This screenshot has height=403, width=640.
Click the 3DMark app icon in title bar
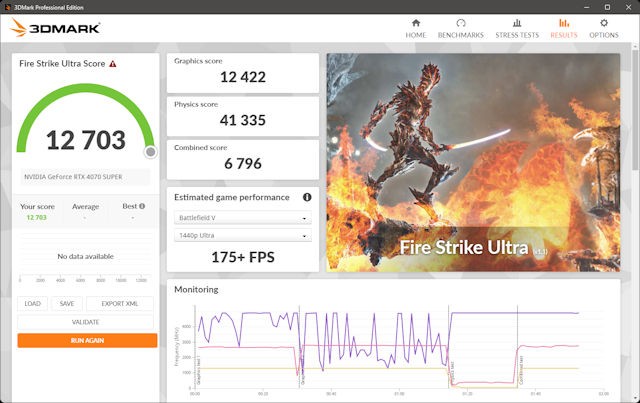[7, 7]
